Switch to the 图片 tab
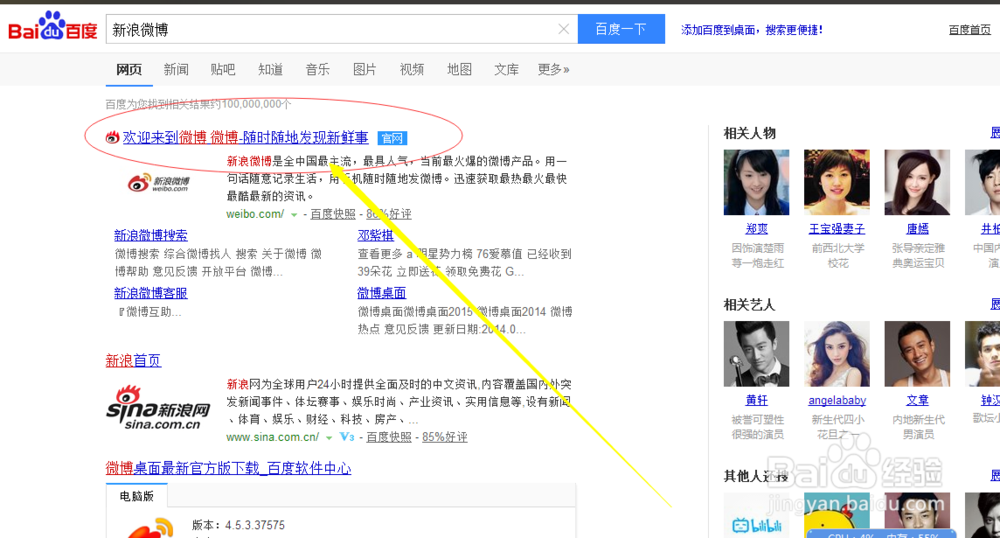 pos(365,69)
